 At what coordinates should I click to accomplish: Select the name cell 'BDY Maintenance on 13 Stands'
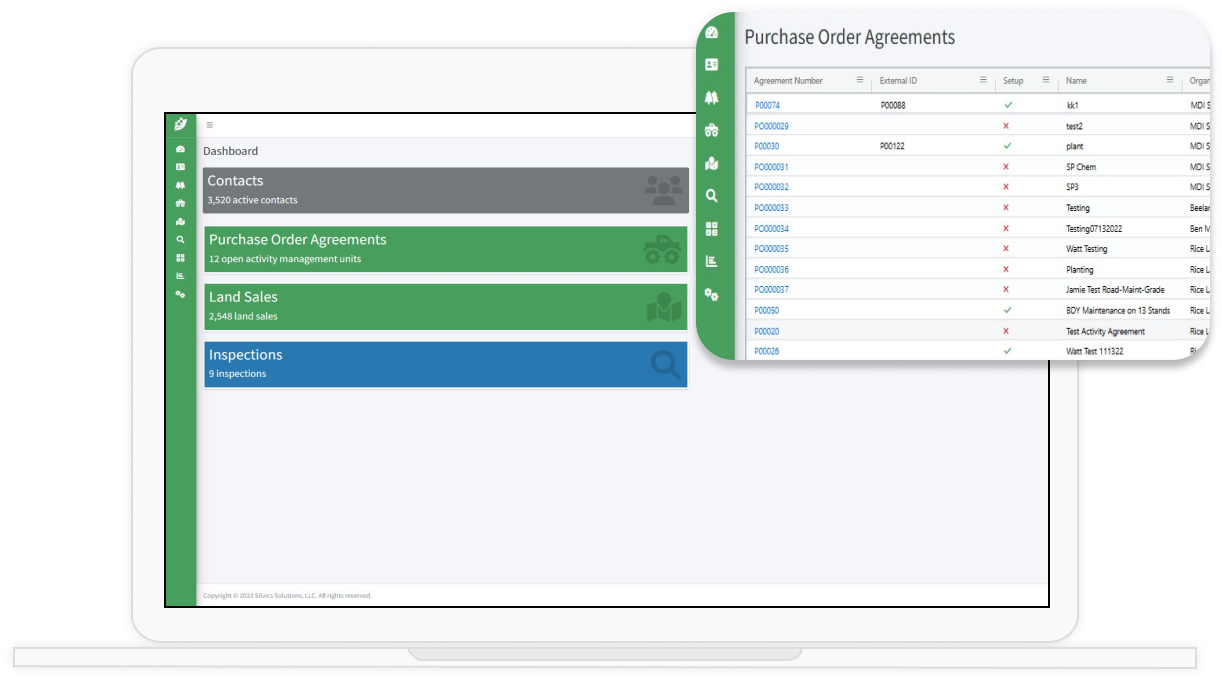(x=1118, y=311)
